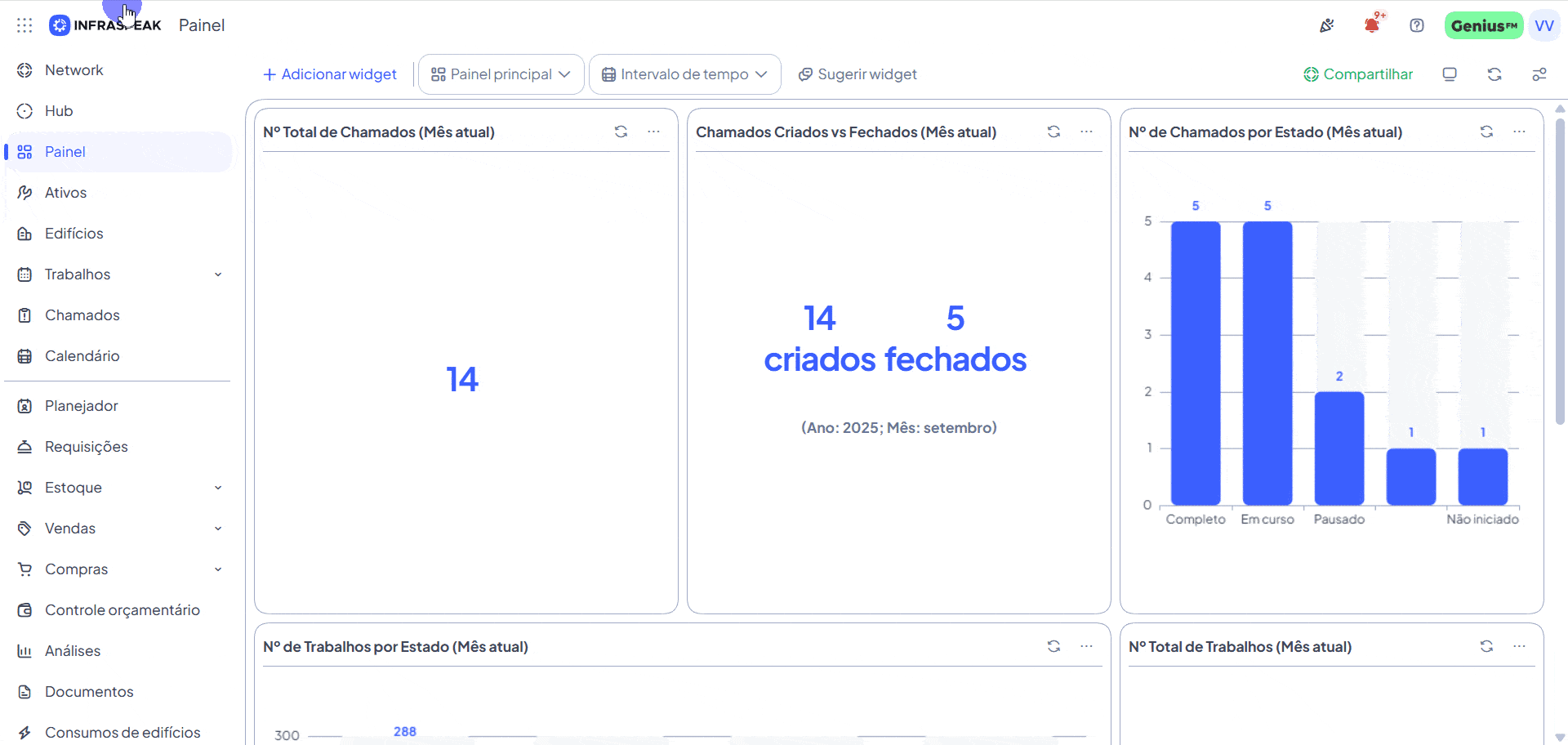Image resolution: width=1568 pixels, height=745 pixels.
Task: Click the scrollbar up arrow
Action: coord(1560,109)
